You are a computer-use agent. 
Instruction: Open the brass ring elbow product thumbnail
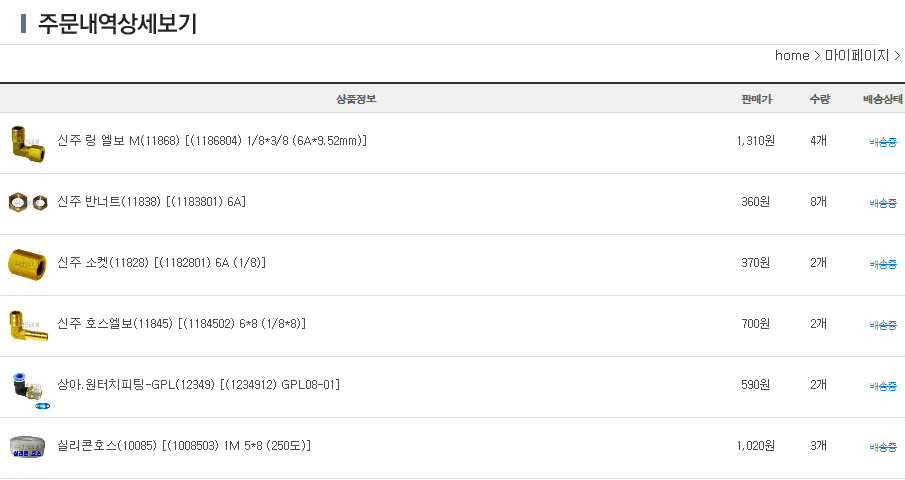point(28,144)
